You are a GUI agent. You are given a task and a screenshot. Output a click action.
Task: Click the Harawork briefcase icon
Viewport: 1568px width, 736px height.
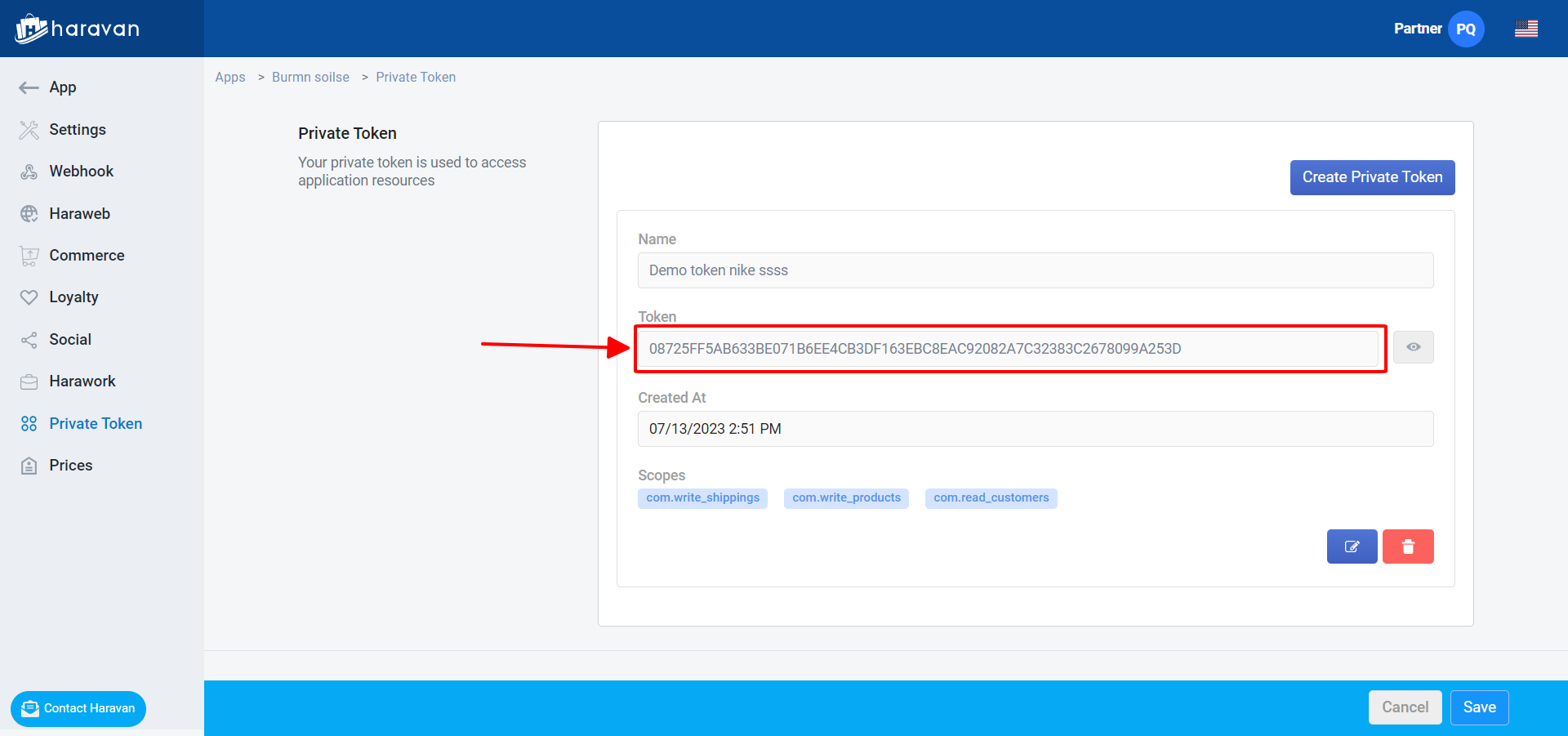(29, 381)
